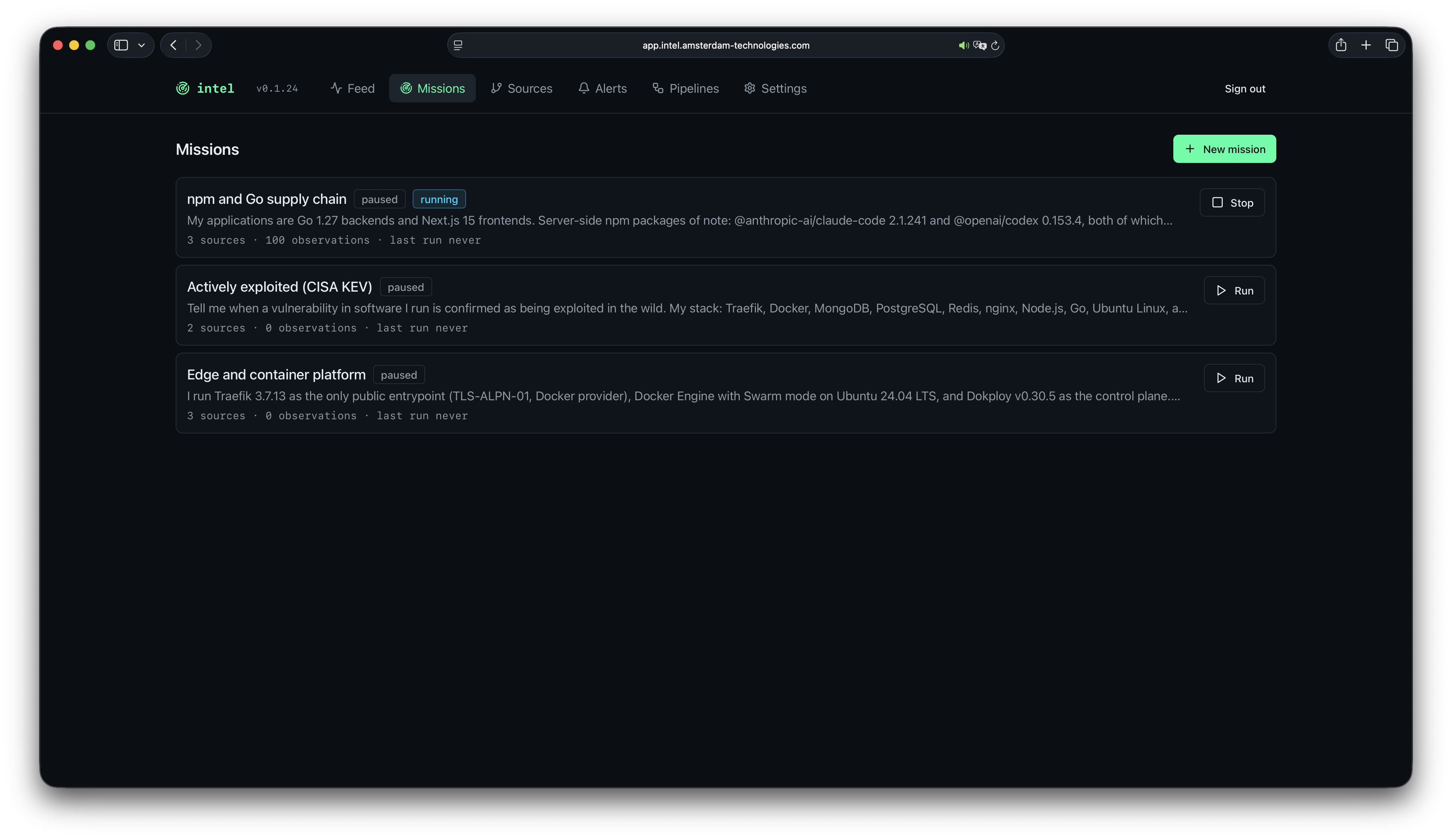Open a new tab with plus icon
The image size is (1452, 840).
click(1366, 45)
